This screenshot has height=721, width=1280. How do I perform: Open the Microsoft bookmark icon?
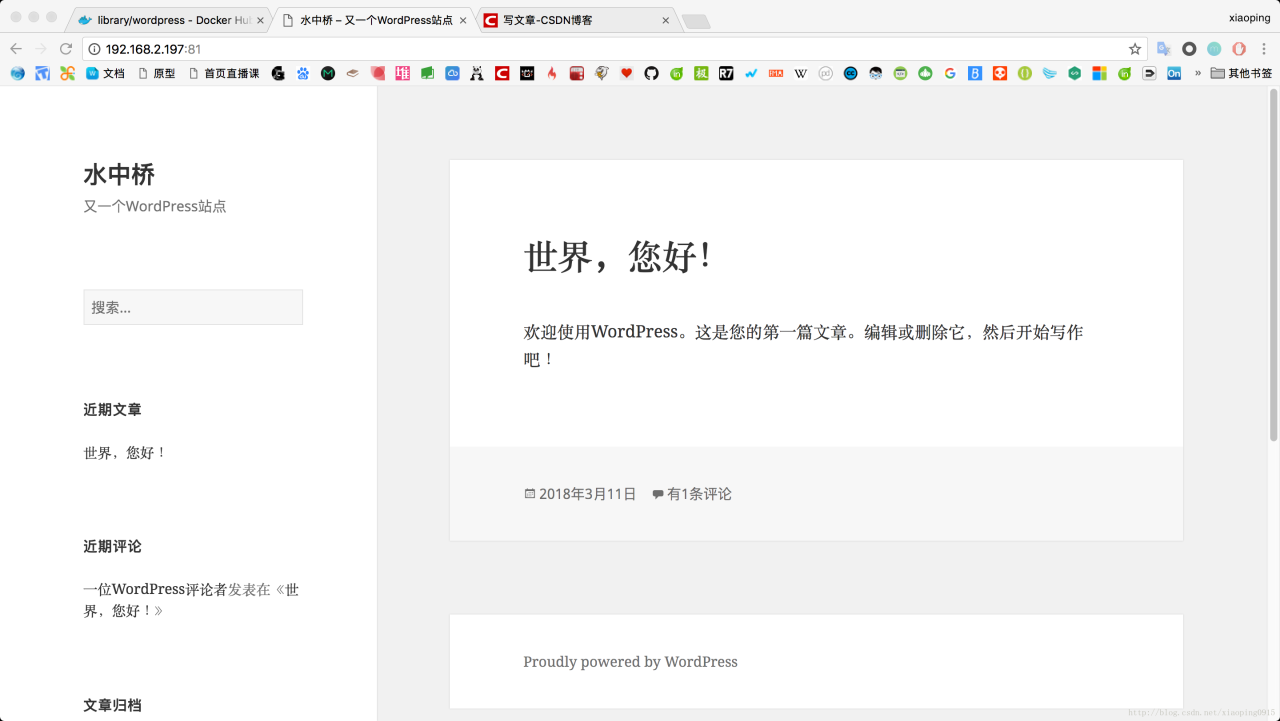(1099, 73)
